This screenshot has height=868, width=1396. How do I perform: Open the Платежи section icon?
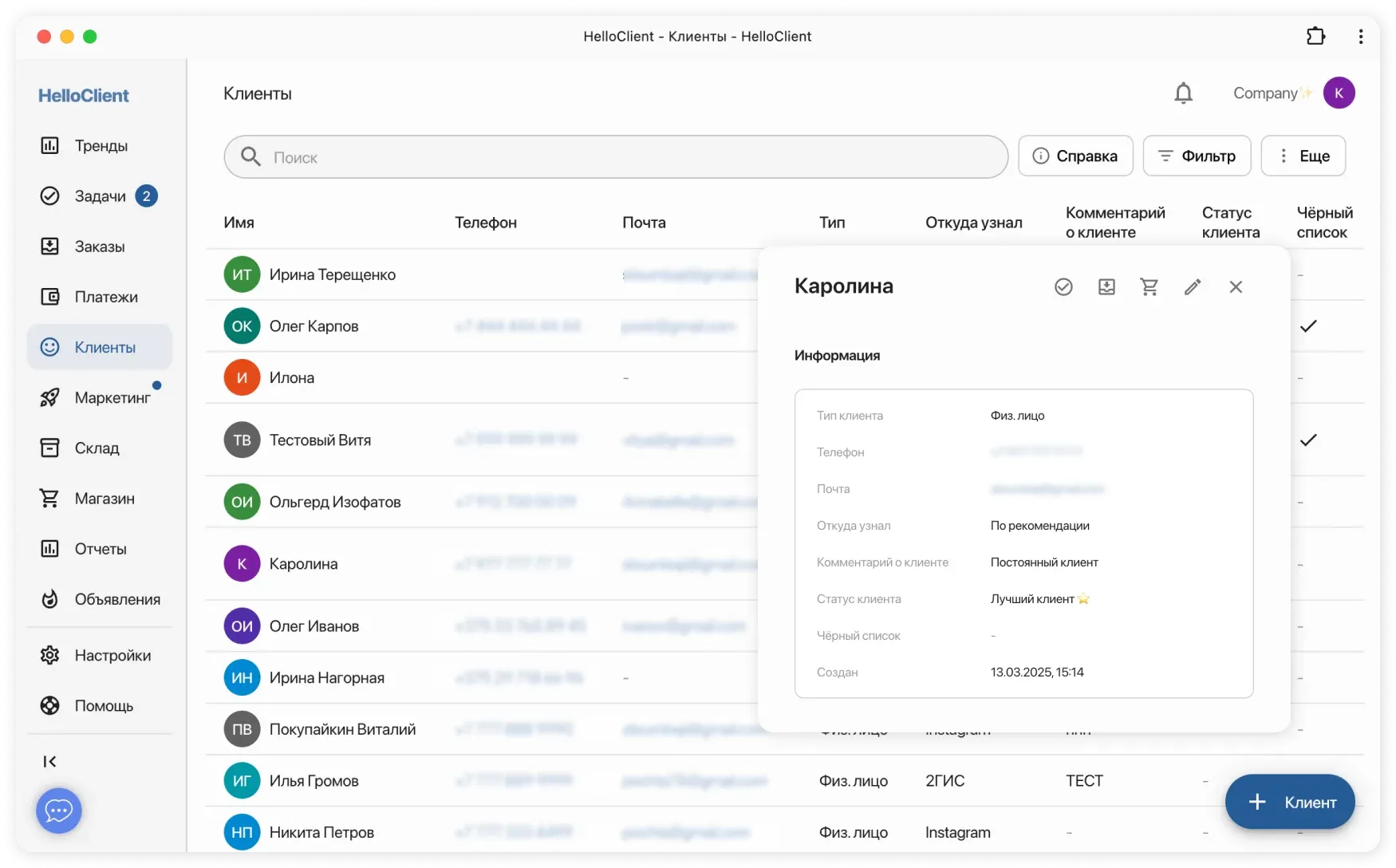[50, 296]
